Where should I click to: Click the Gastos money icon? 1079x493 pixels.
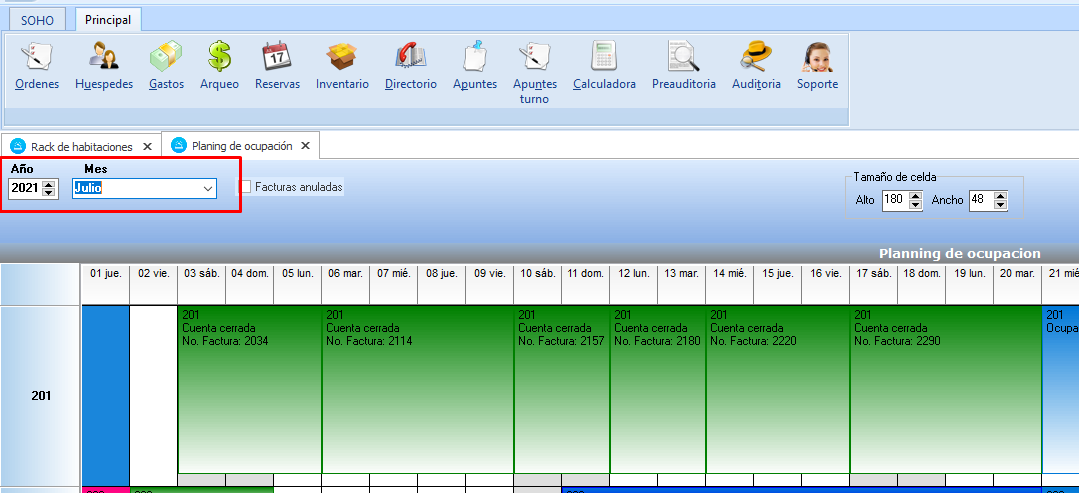[x=166, y=66]
